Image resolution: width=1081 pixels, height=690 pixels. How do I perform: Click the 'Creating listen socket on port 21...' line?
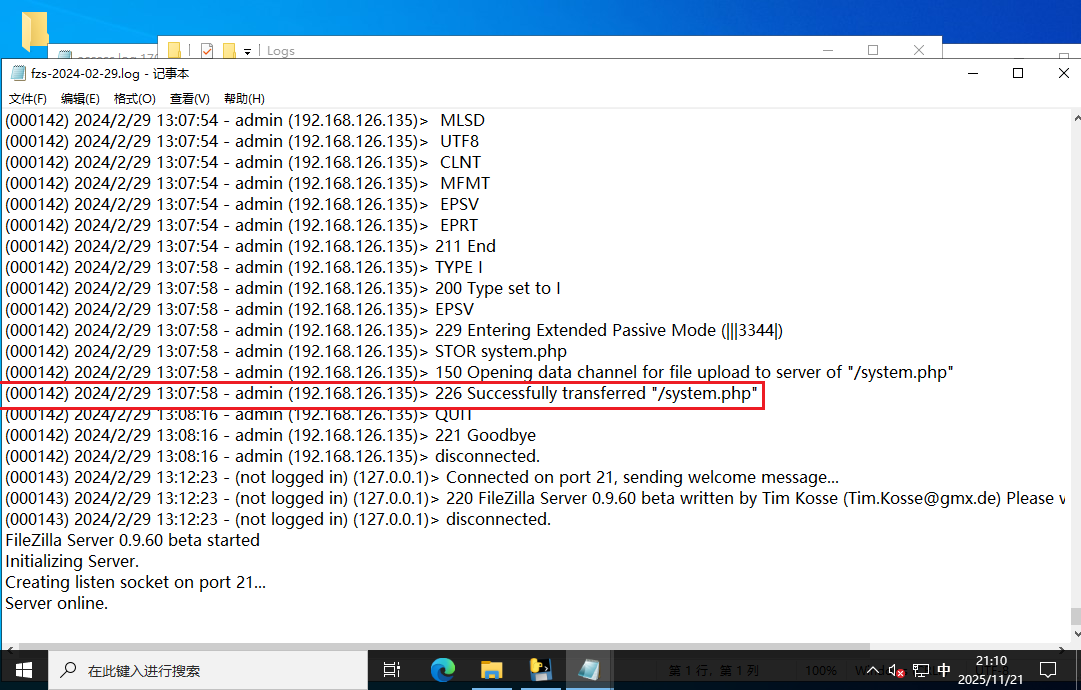tap(135, 582)
